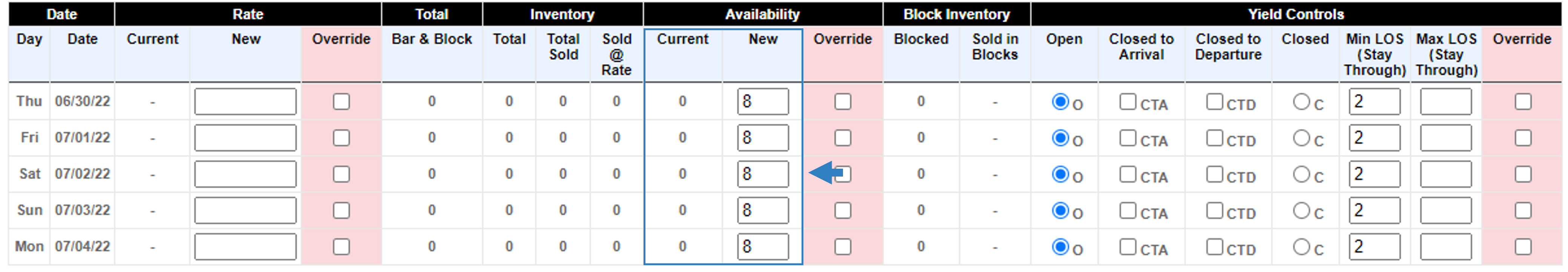Screen dimensions: 1568x272
Task: Click Min LOS field for Sat 07/02/22
Action: coord(1375,175)
